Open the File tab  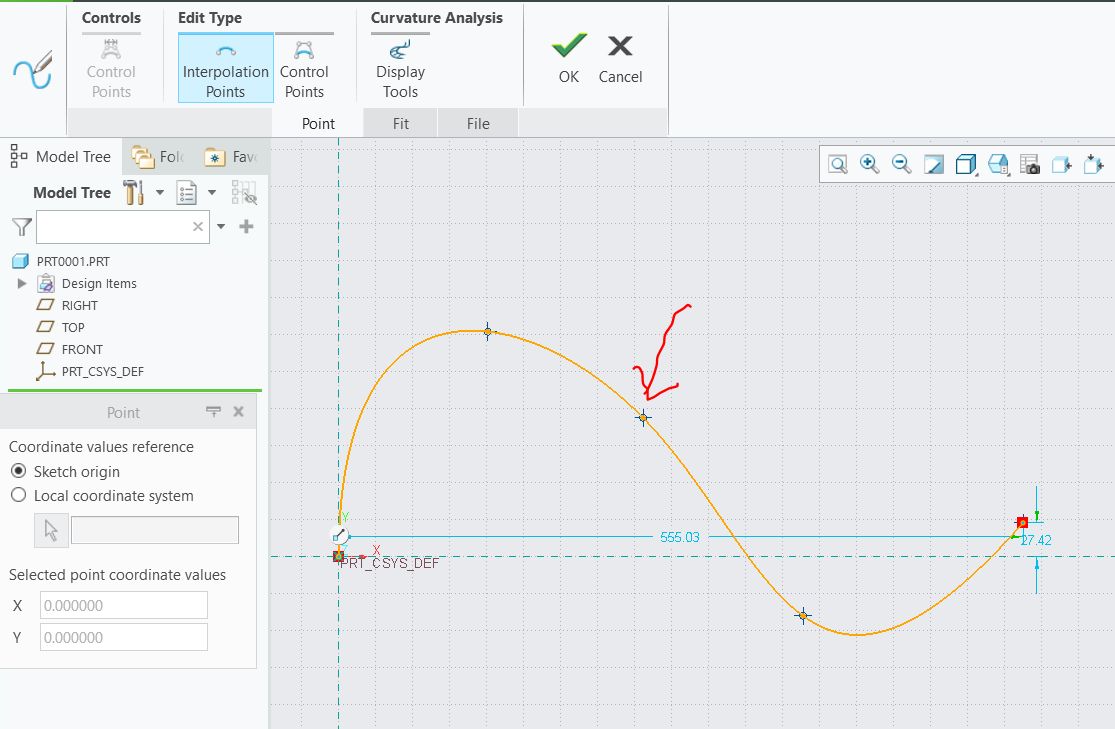(x=477, y=123)
